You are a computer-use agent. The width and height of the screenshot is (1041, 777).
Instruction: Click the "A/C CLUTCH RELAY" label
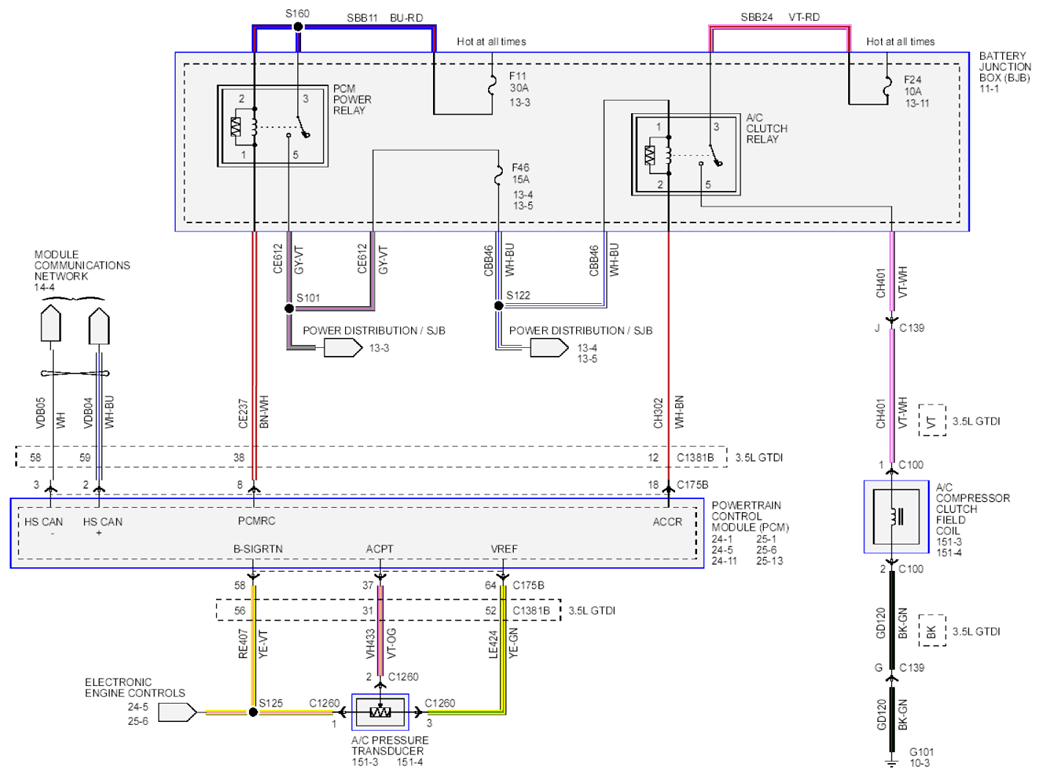tap(767, 128)
